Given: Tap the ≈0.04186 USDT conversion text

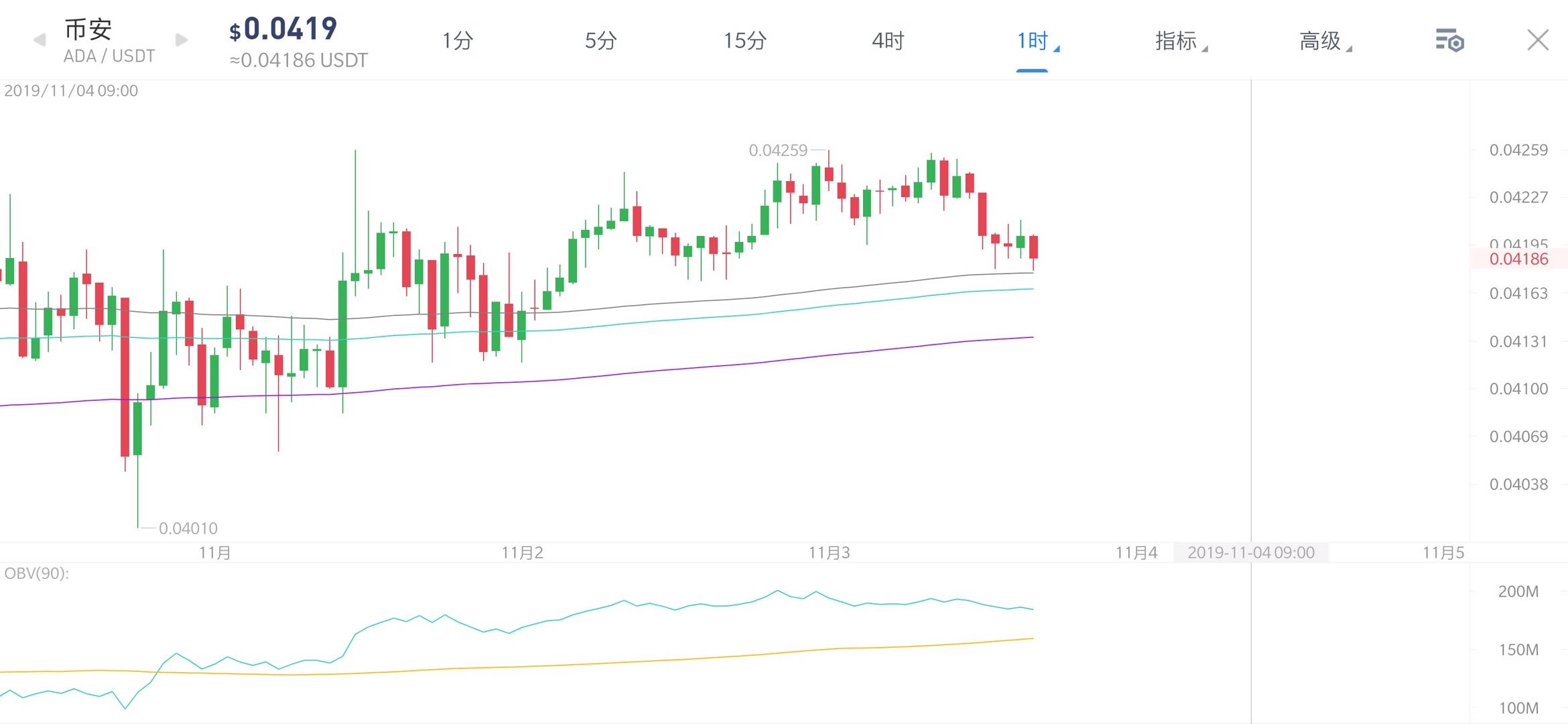Looking at the screenshot, I should click(298, 60).
